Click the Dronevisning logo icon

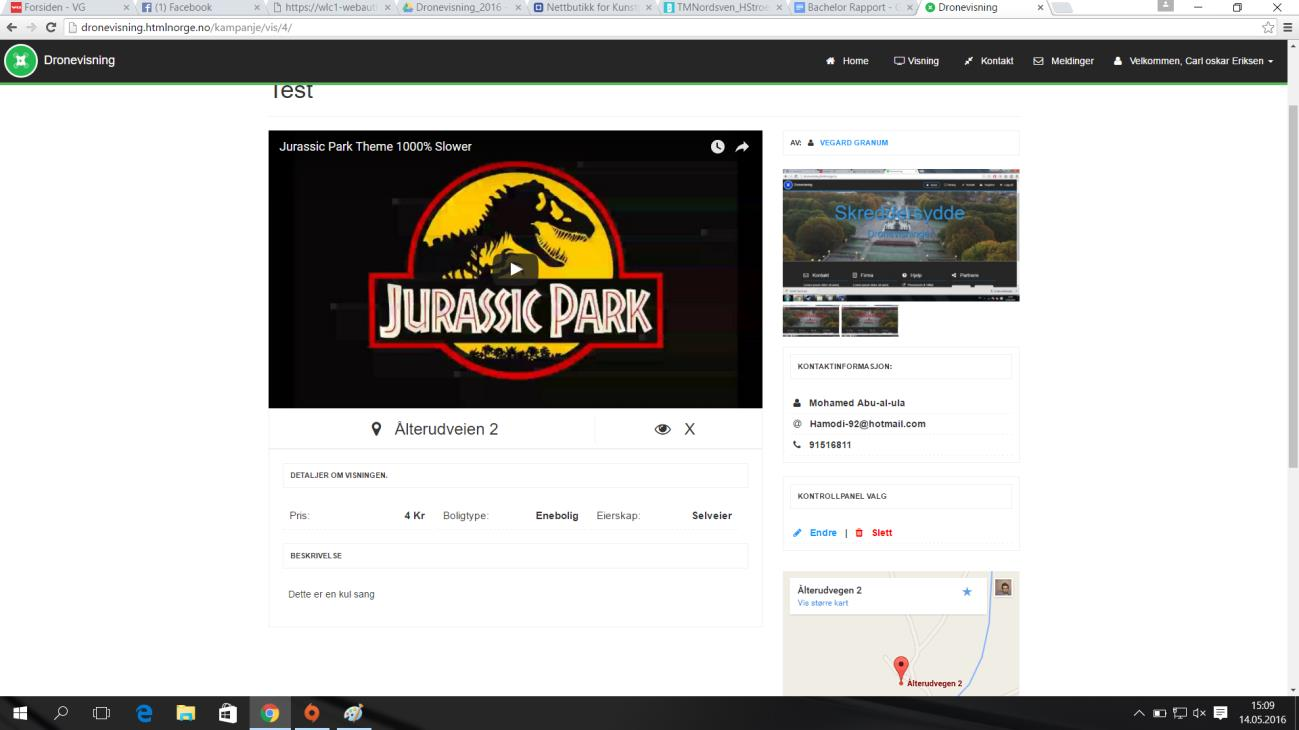coord(20,61)
